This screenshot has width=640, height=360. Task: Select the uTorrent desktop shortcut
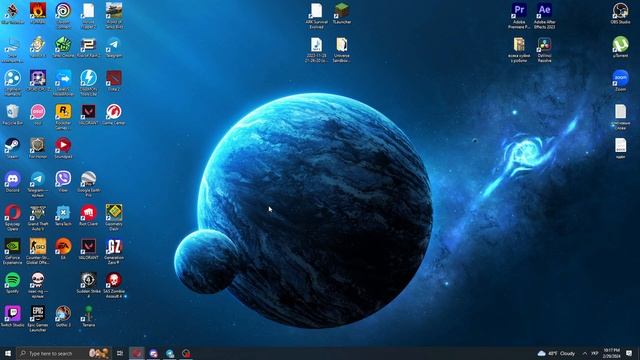tap(620, 47)
